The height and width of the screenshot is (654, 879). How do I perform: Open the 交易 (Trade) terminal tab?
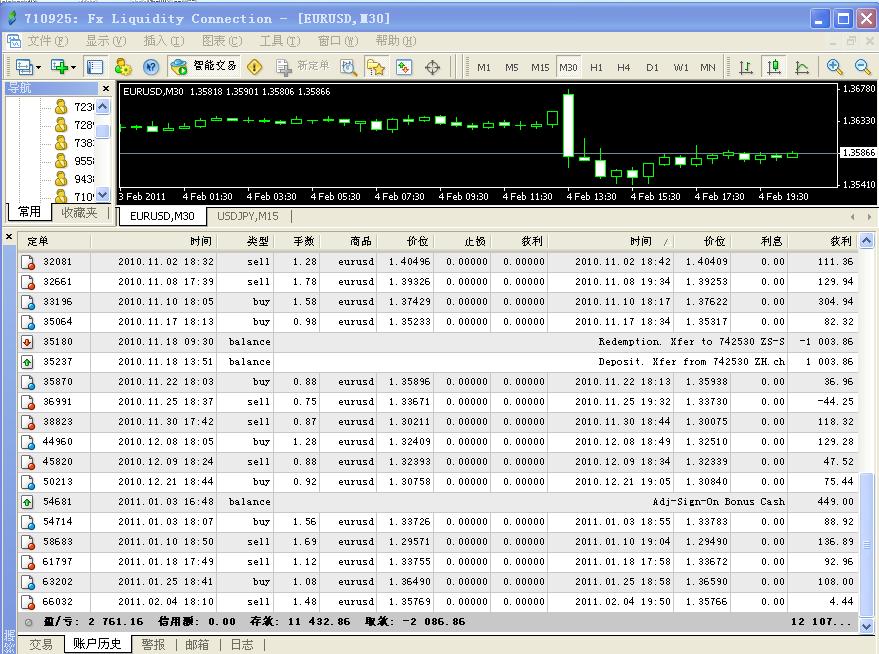(x=41, y=645)
